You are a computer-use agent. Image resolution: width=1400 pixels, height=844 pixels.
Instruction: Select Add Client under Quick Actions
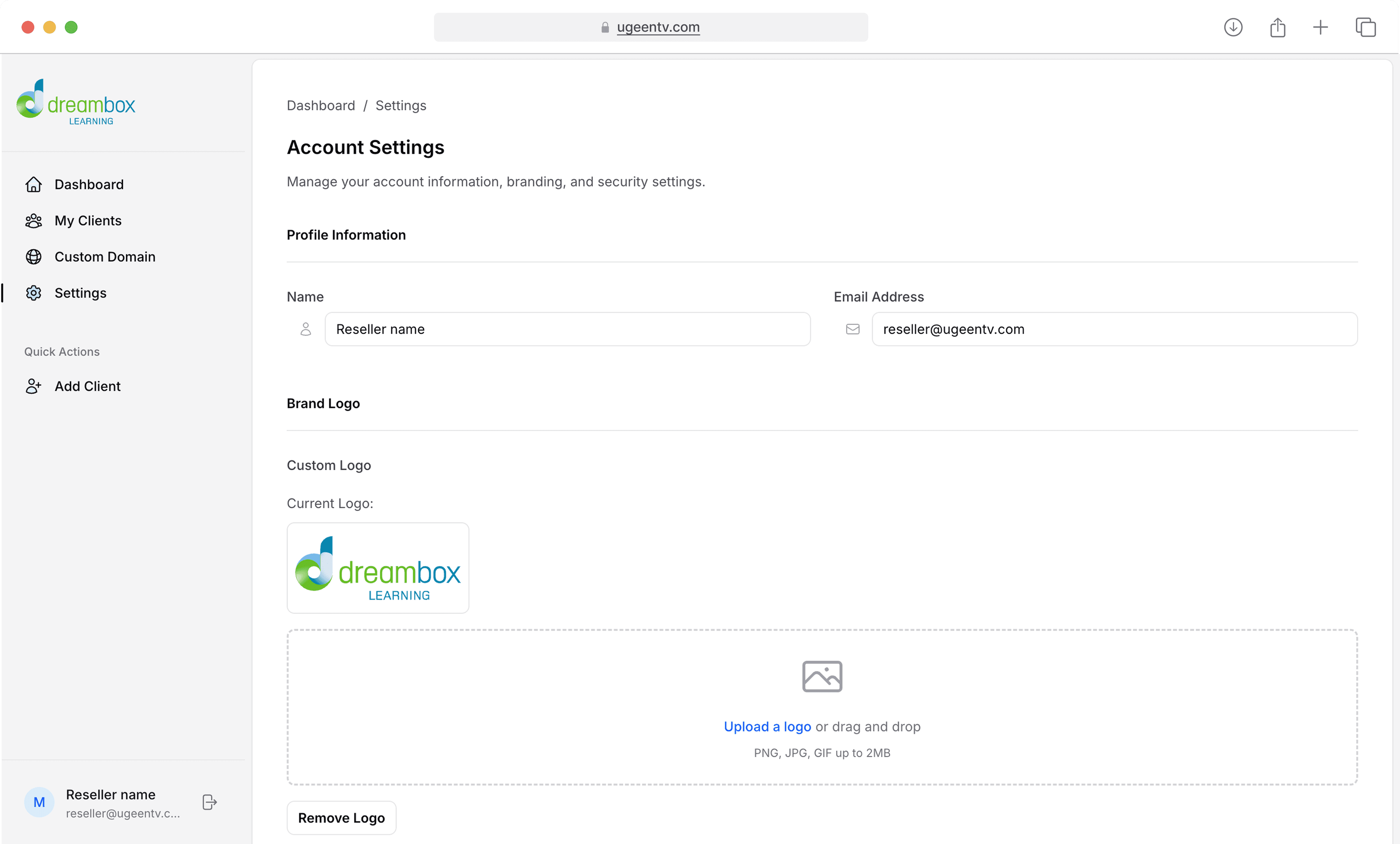coord(87,387)
